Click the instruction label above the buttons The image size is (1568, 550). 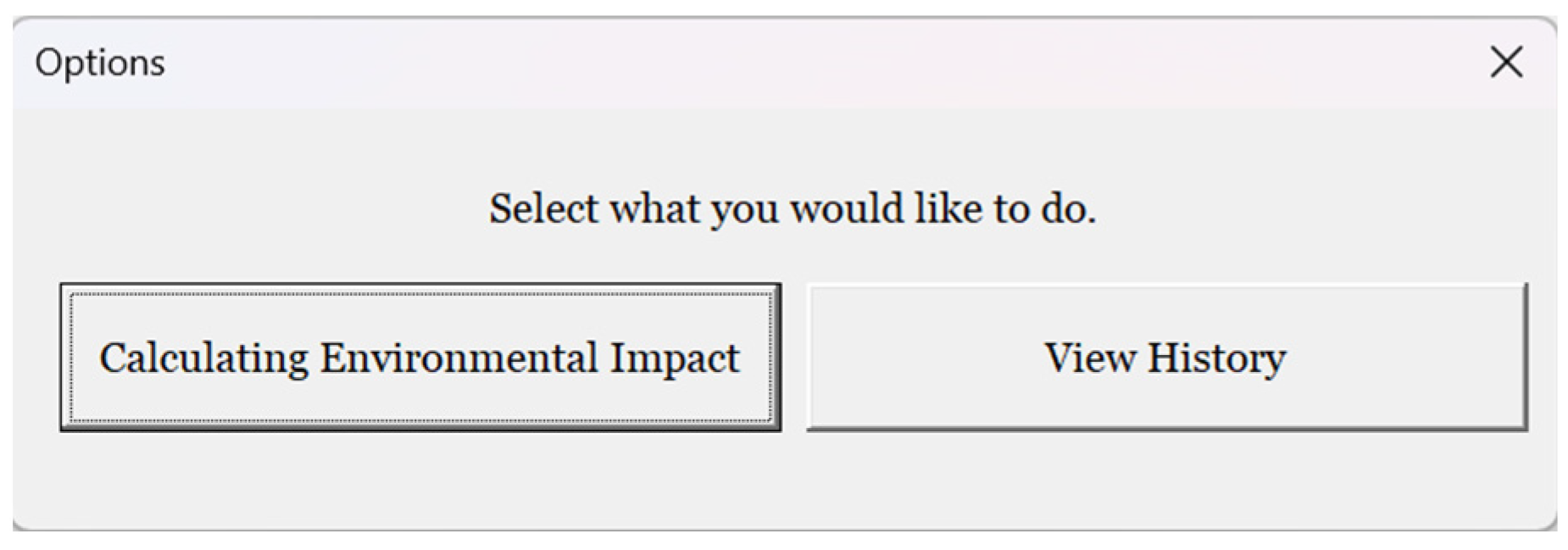point(792,208)
